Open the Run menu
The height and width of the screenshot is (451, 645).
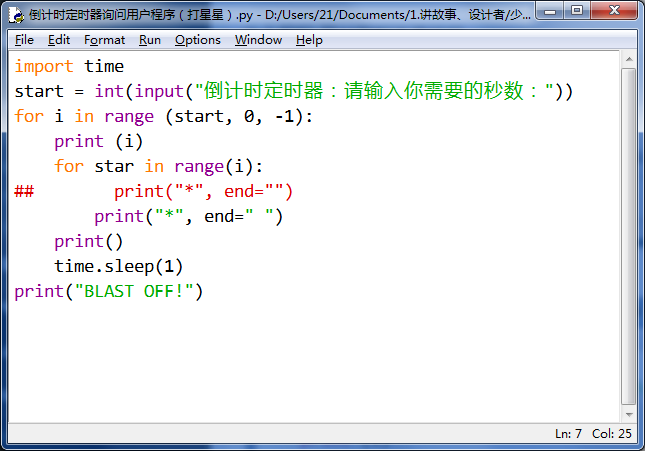click(x=150, y=40)
